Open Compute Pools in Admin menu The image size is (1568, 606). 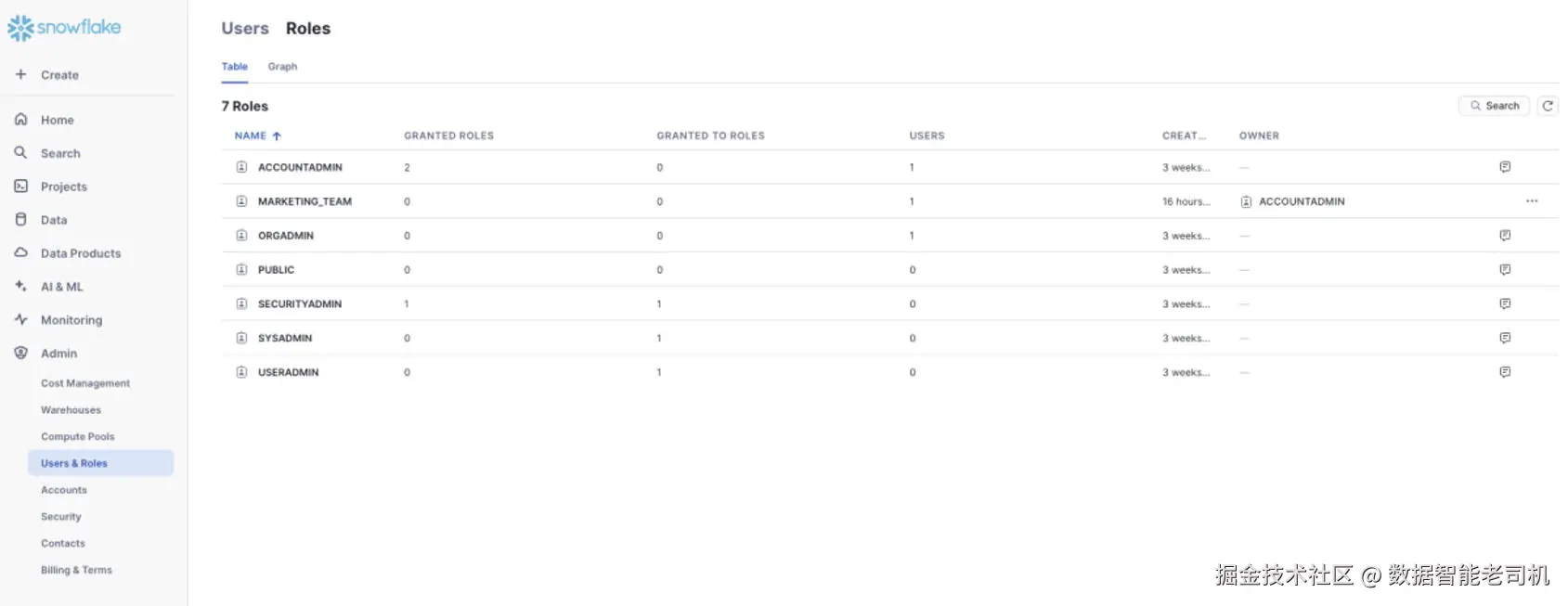[78, 436]
